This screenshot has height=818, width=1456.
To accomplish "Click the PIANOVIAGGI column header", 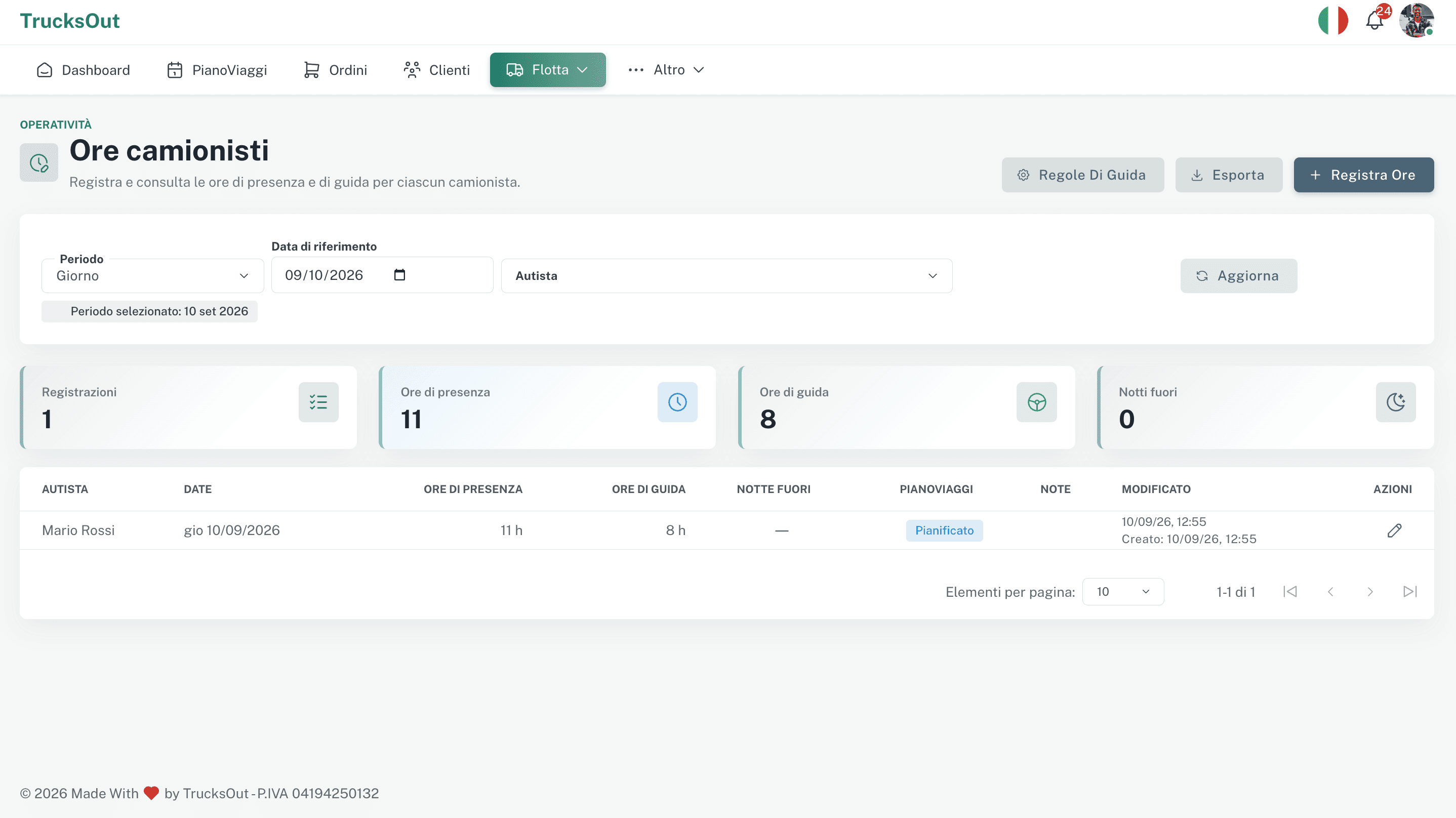I will [x=936, y=489].
